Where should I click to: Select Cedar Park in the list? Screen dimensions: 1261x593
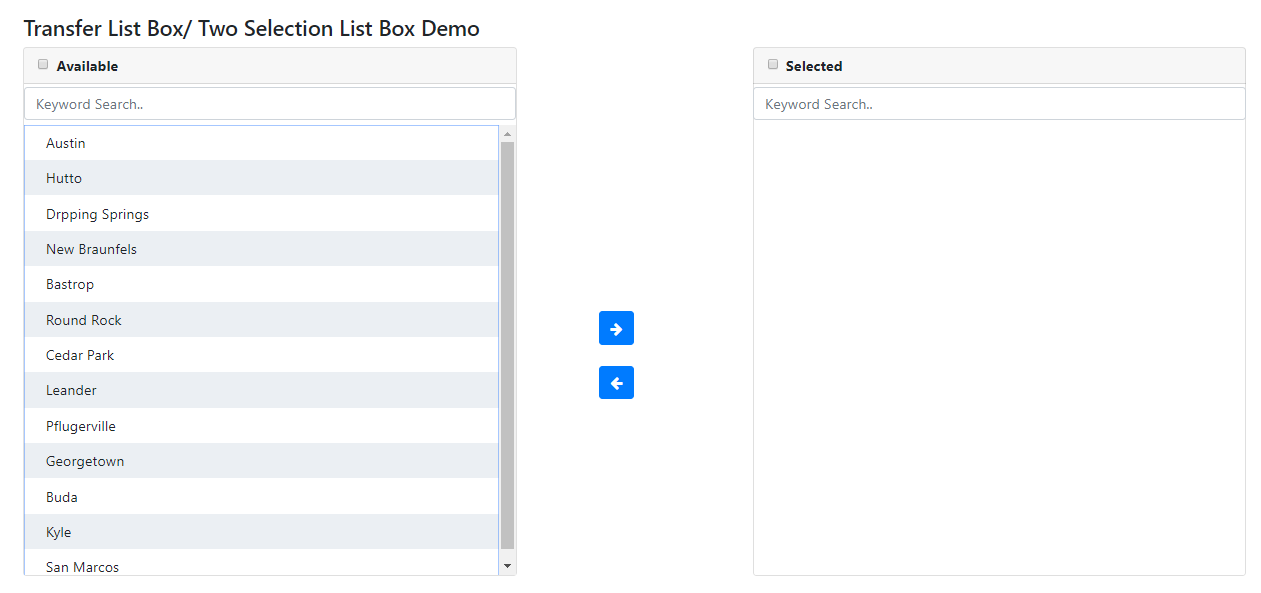(261, 355)
